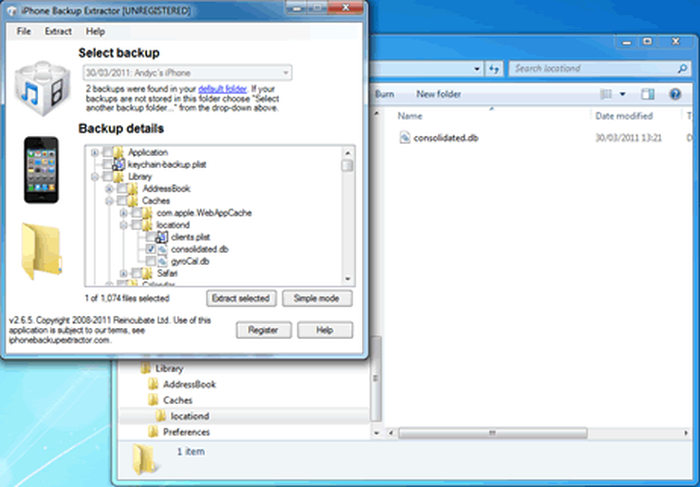Viewport: 700px width, 487px height.
Task: Open the Select backup dropdown
Action: pyautogui.click(x=188, y=73)
